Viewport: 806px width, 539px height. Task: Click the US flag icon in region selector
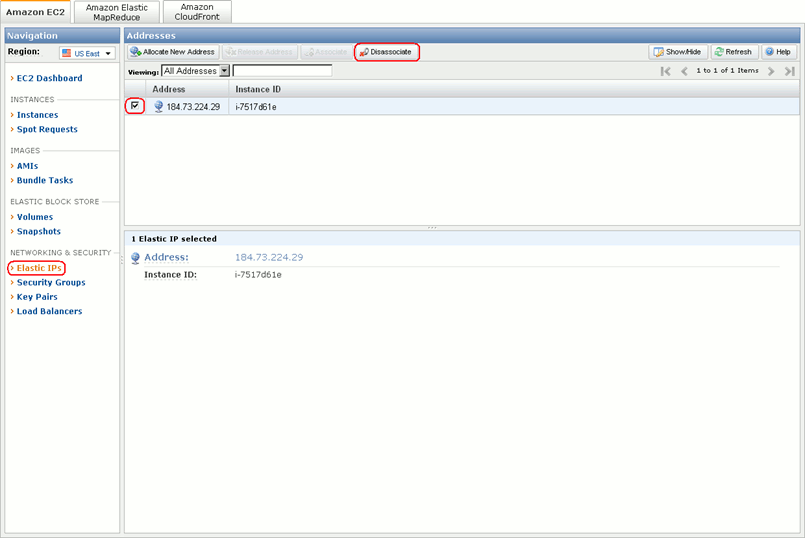pyautogui.click(x=66, y=53)
